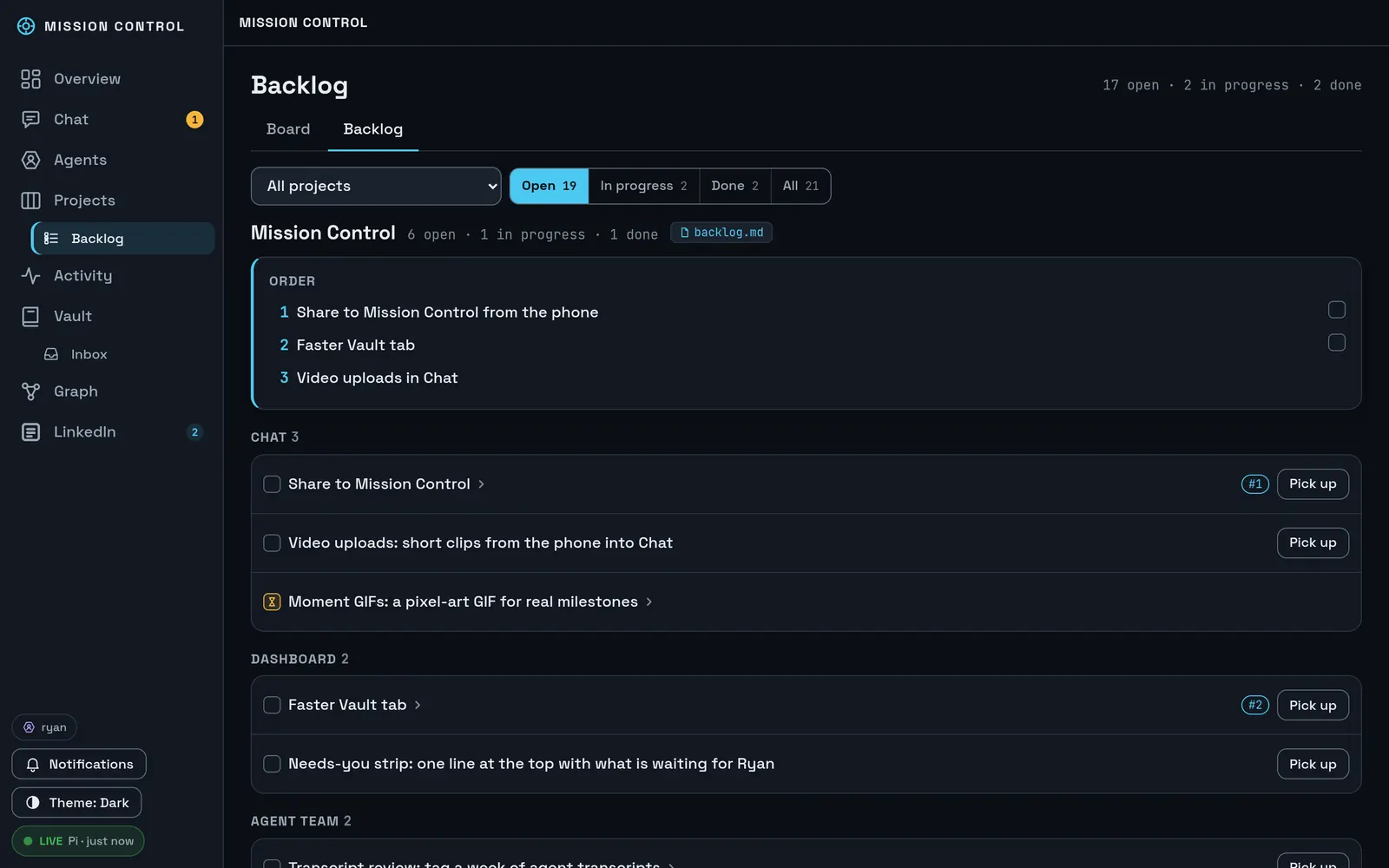
Task: Open Graph via its nodes icon
Action: tap(30, 391)
